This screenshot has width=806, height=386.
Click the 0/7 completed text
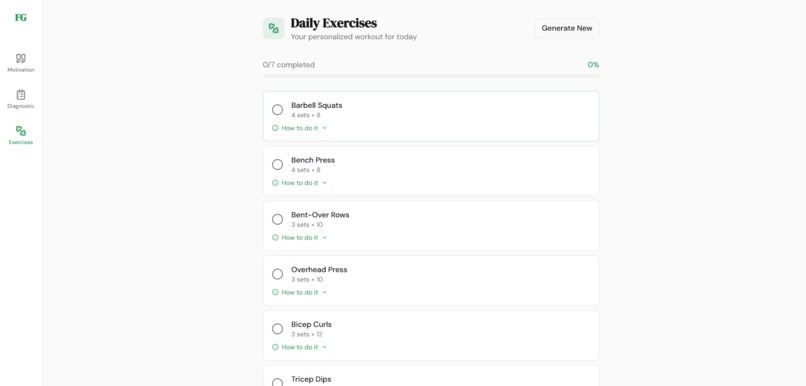click(x=289, y=65)
